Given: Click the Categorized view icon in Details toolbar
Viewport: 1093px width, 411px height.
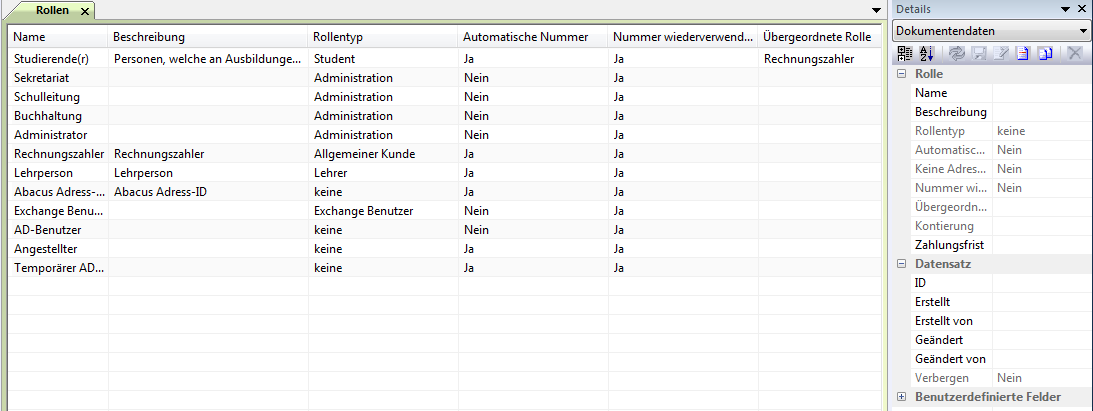Looking at the screenshot, I should (904, 54).
